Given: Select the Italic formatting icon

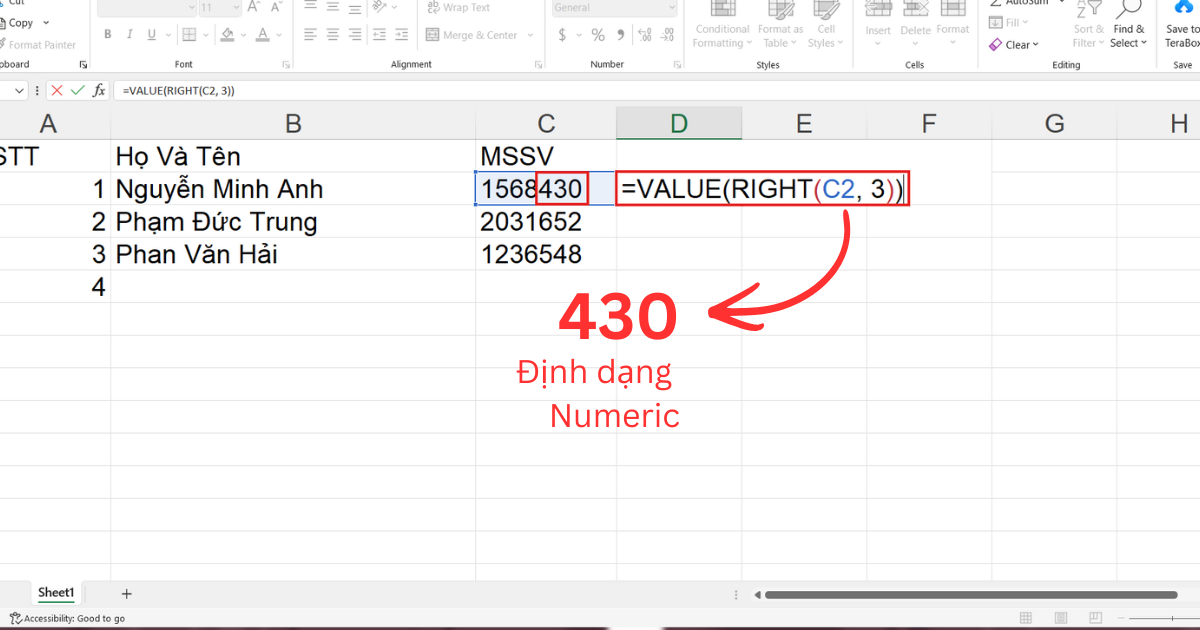Looking at the screenshot, I should 130,33.
